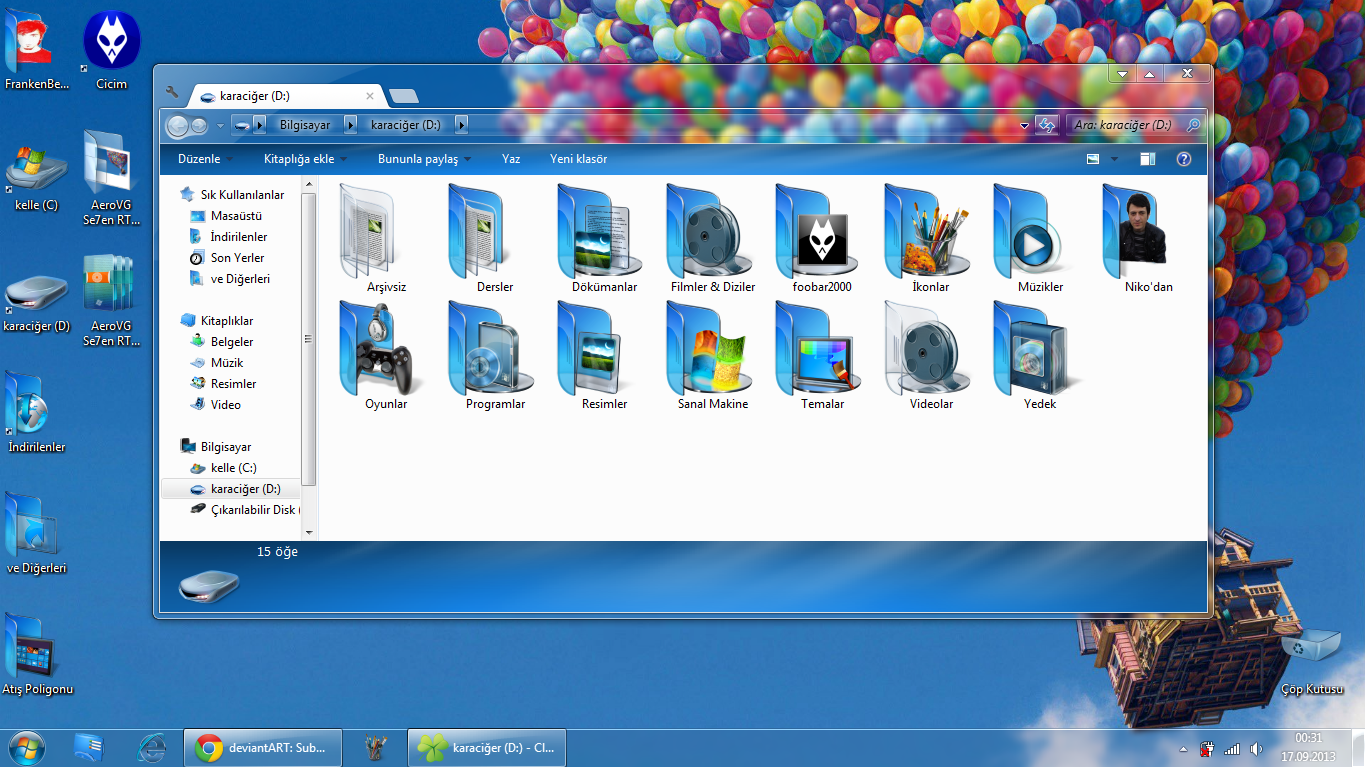Click the navigation pane vertical scrollbar

(x=309, y=340)
